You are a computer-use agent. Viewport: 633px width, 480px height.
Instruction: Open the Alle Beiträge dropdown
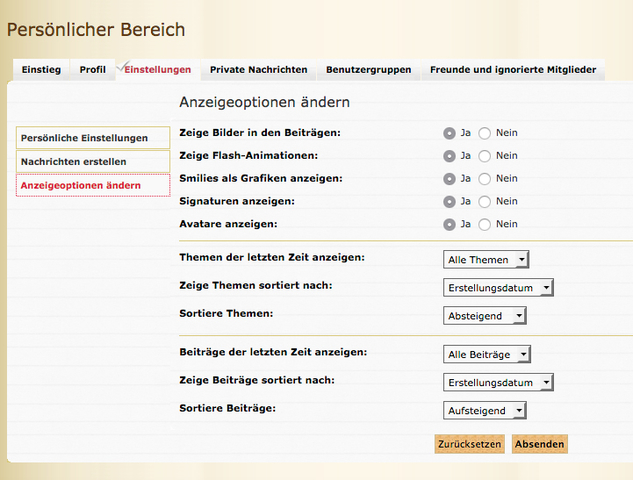(x=487, y=355)
